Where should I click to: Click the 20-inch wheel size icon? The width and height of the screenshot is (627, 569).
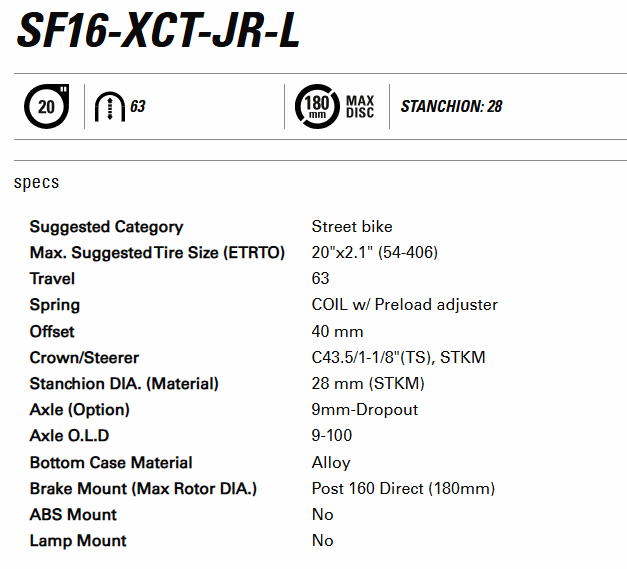click(x=46, y=106)
